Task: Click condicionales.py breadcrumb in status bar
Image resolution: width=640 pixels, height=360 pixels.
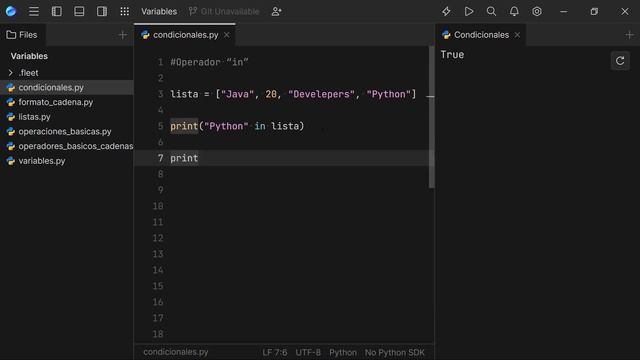Action: (176, 352)
